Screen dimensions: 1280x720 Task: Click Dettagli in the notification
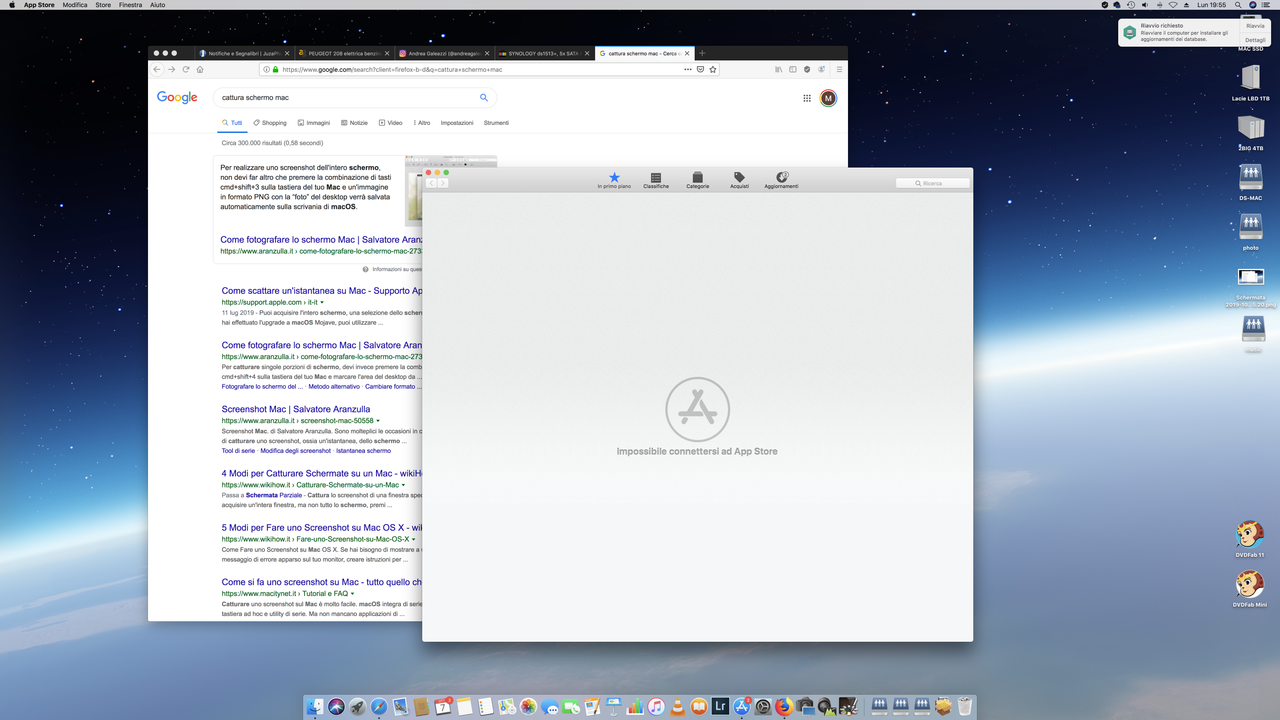(x=1255, y=40)
